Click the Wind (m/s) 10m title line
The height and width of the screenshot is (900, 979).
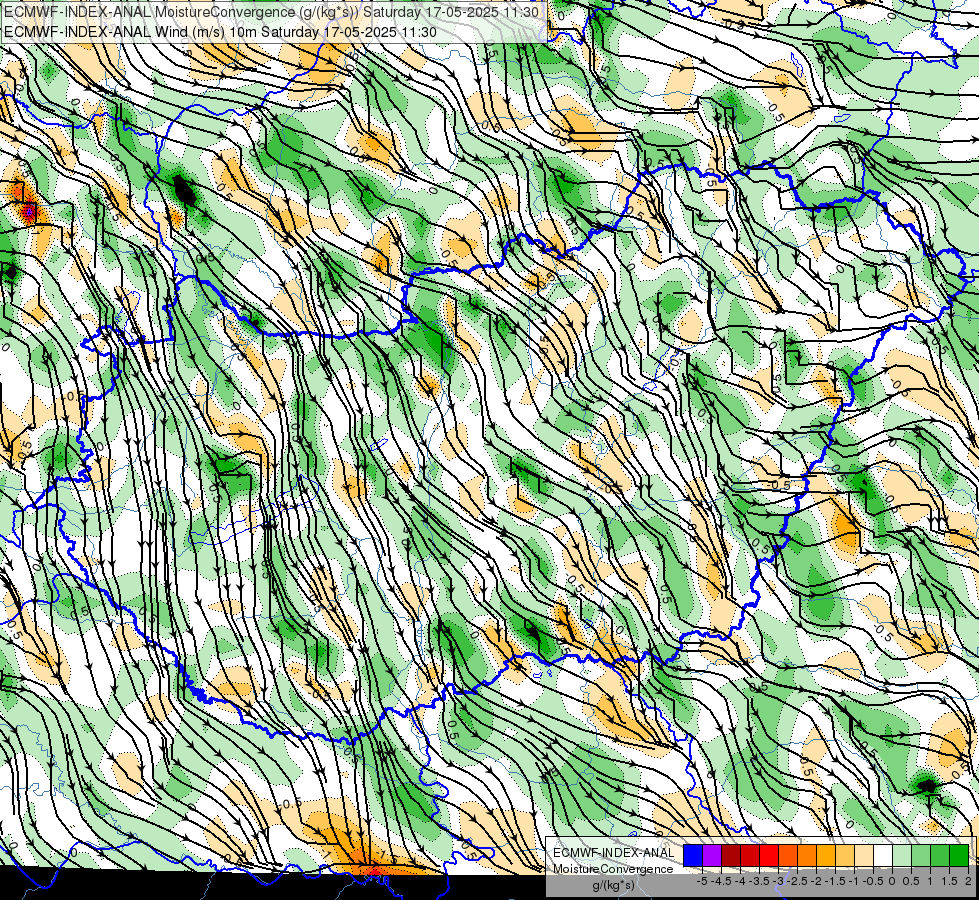click(x=220, y=32)
